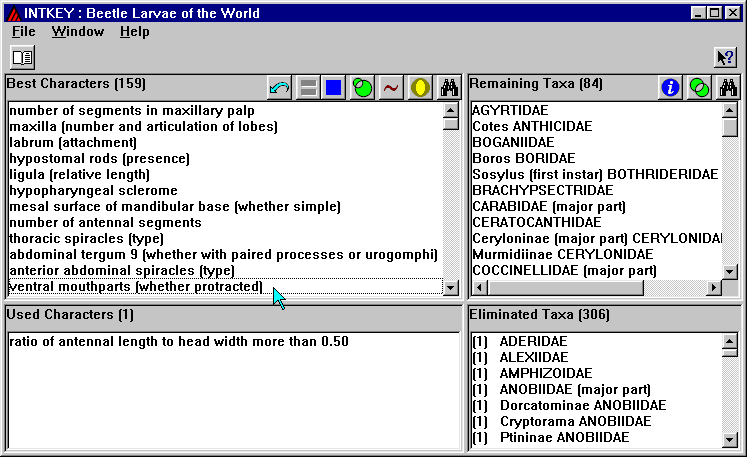Open the File menu
Image resolution: width=747 pixels, height=457 pixels.
[x=24, y=31]
